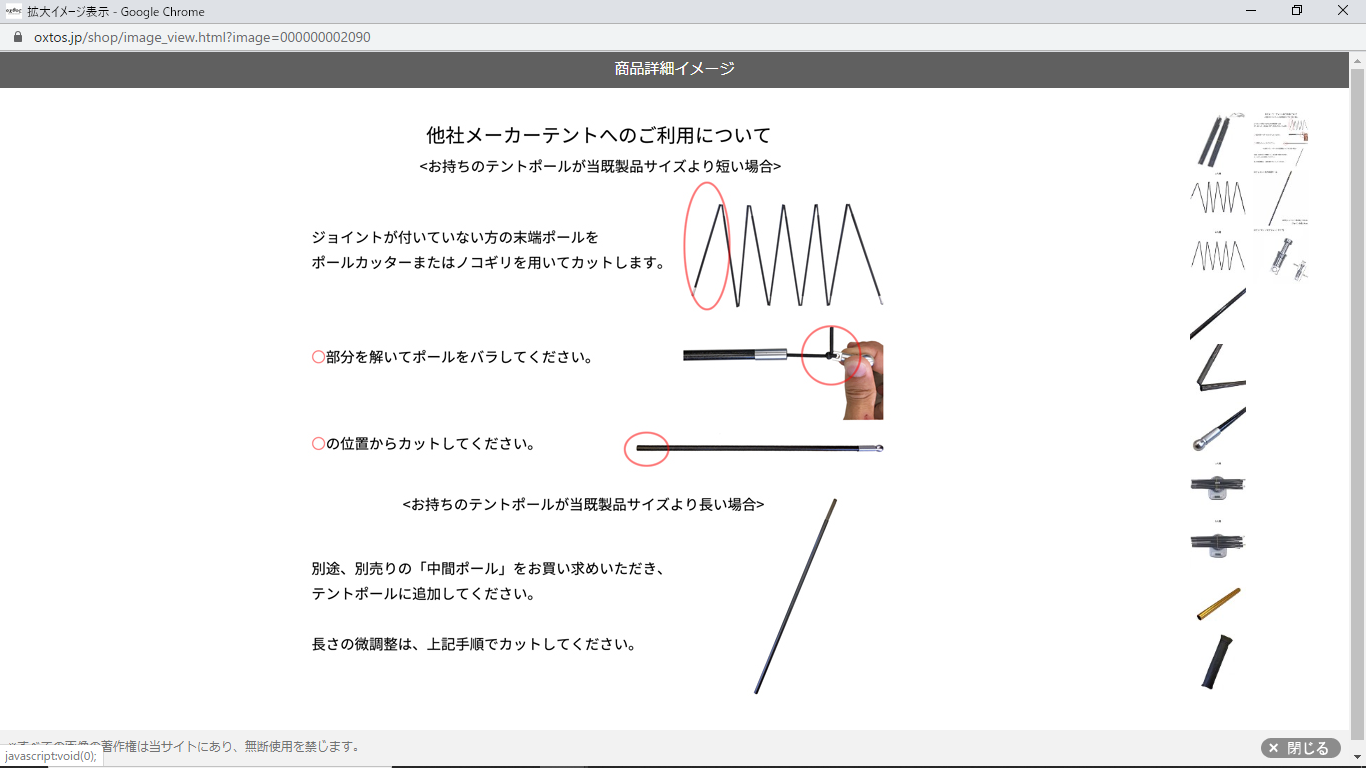
Task: Show the pole joint hardware parts thumbnail
Action: [1280, 257]
